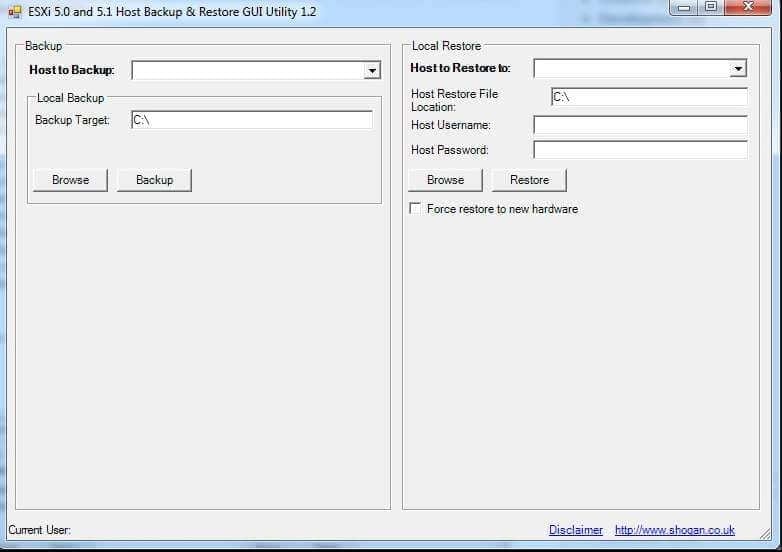Click the Backup Target label
782x552 pixels.
pos(72,120)
